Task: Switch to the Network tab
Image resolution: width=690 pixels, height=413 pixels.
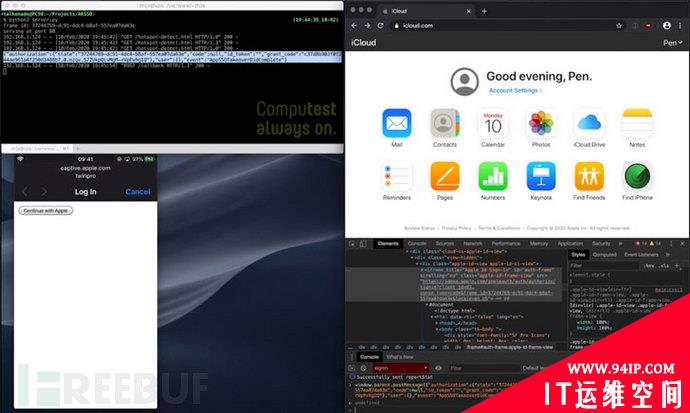Action: click(473, 243)
